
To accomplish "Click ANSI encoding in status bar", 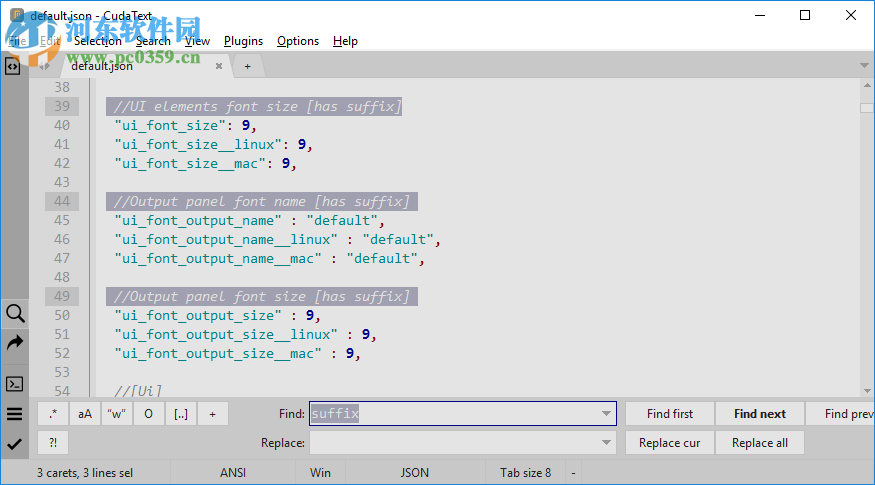I will [x=233, y=473].
